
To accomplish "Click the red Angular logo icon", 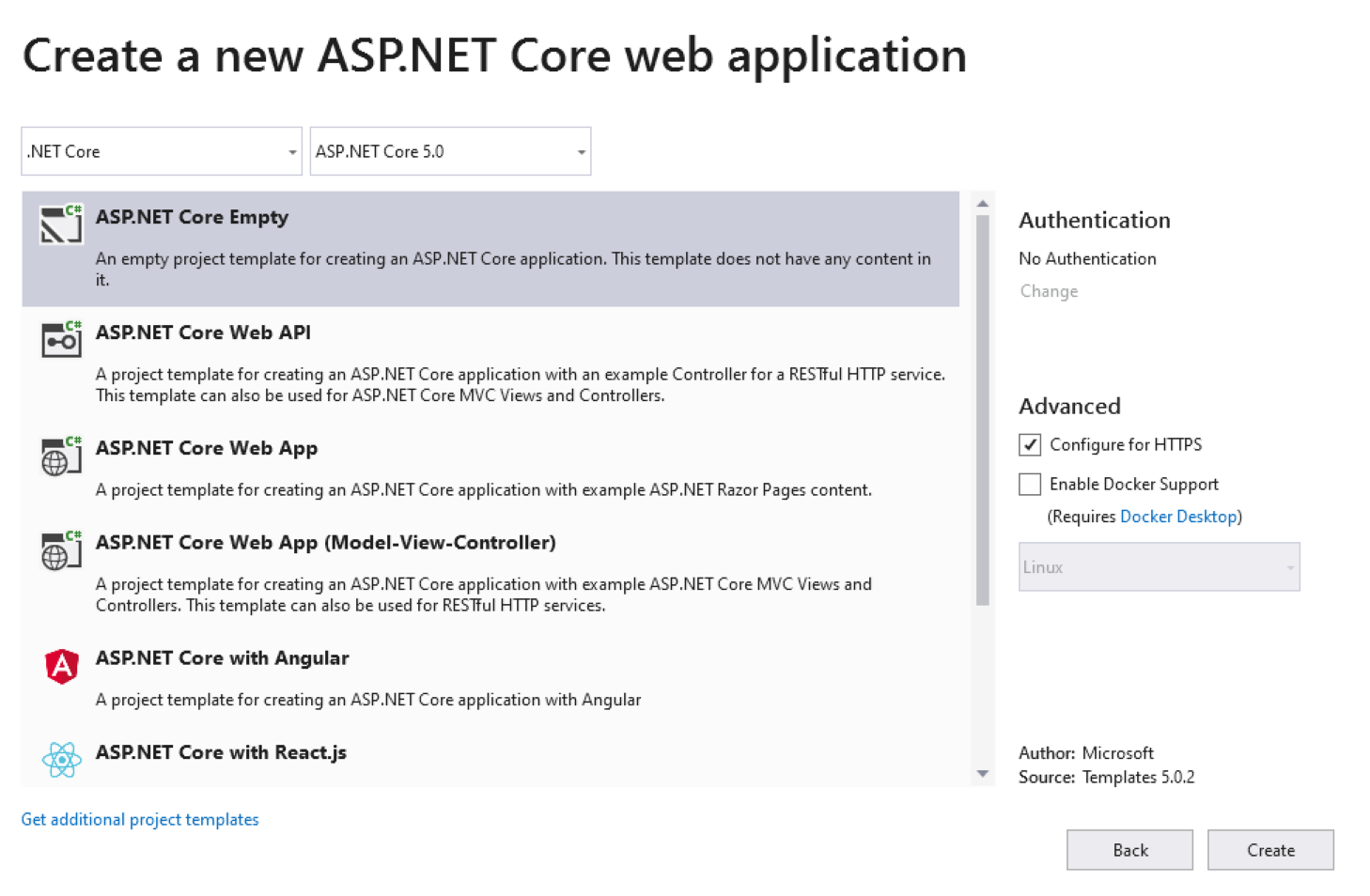I will pos(61,666).
